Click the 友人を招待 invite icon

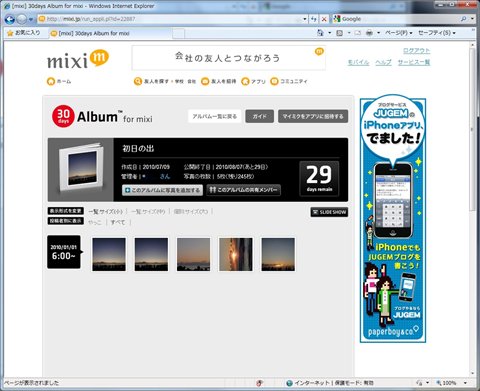(205, 81)
